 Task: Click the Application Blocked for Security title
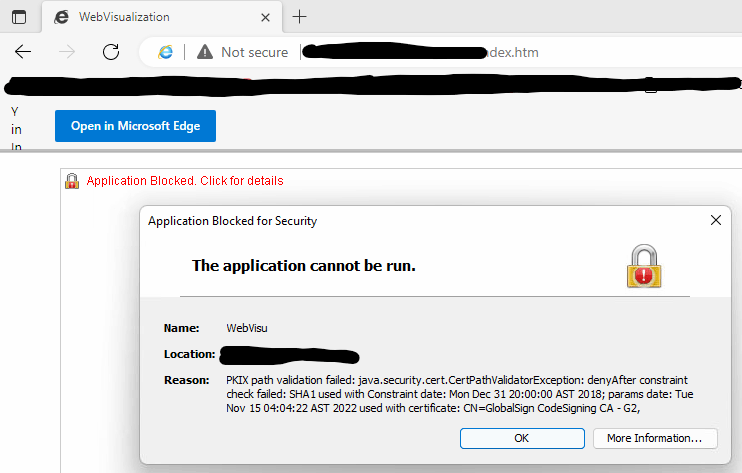click(232, 221)
